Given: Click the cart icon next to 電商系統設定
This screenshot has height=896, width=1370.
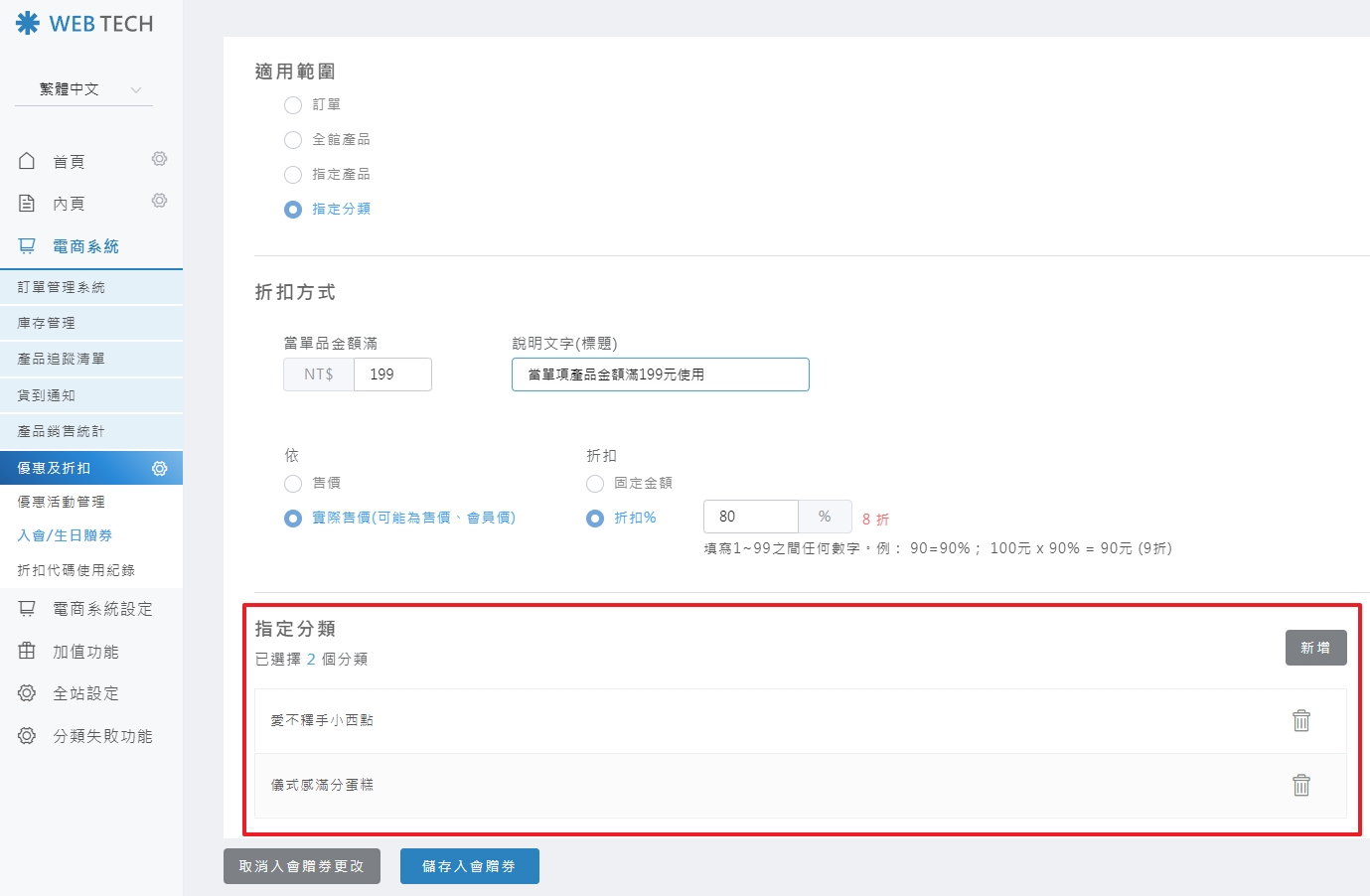Looking at the screenshot, I should point(27,608).
